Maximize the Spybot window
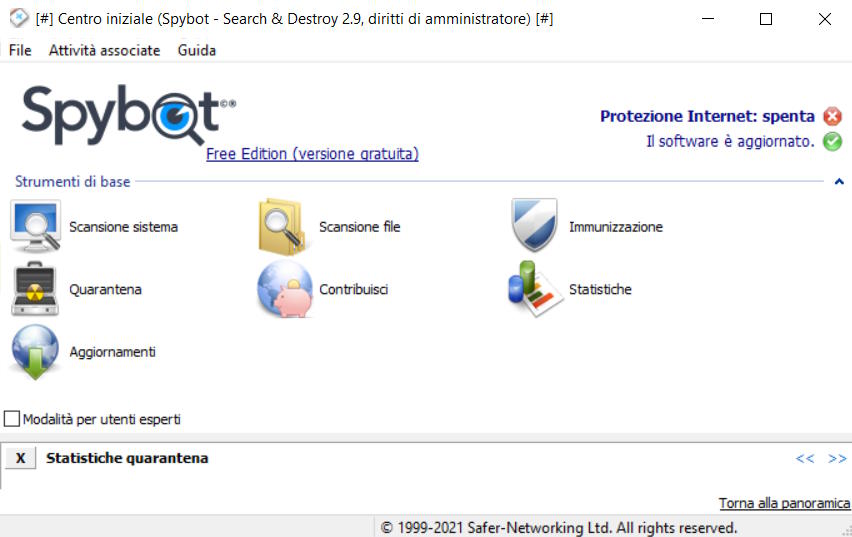 (x=766, y=18)
